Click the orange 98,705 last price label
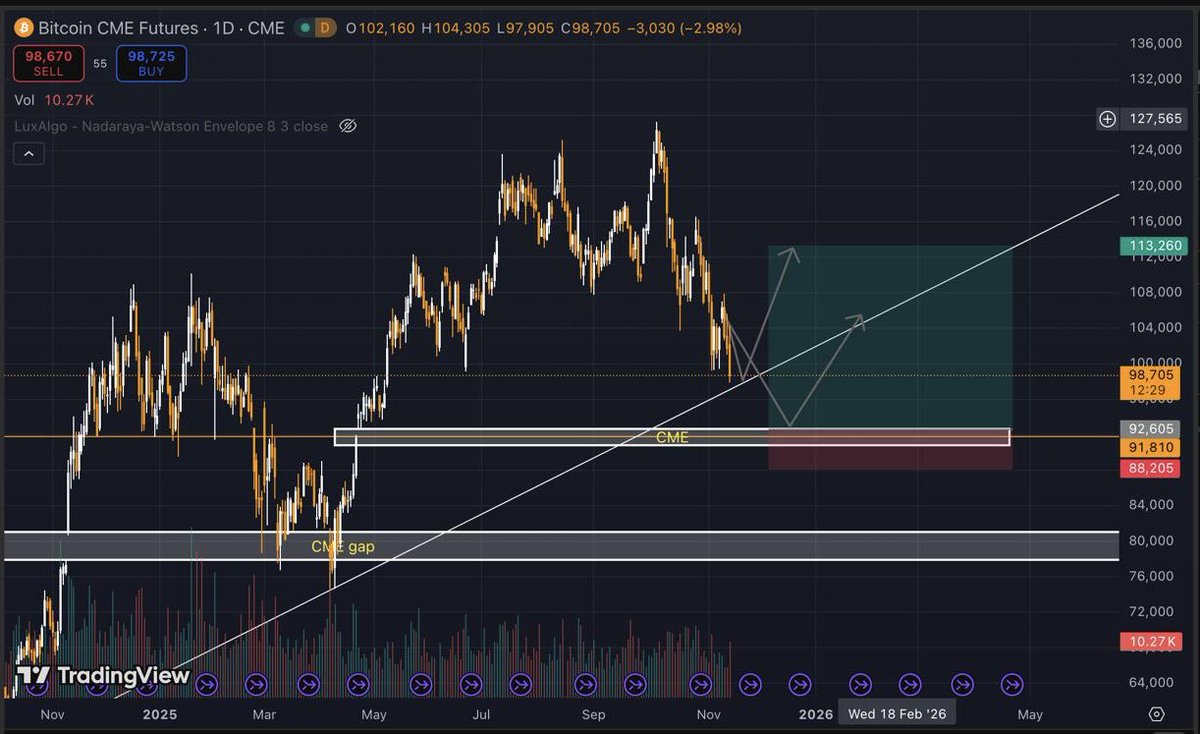1200x734 pixels. click(1152, 375)
